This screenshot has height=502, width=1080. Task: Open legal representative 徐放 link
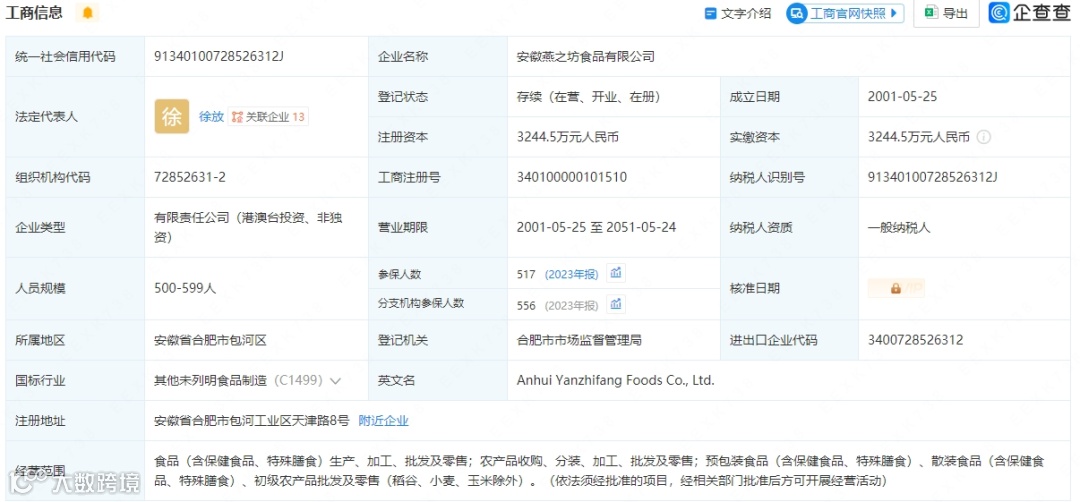click(x=211, y=117)
